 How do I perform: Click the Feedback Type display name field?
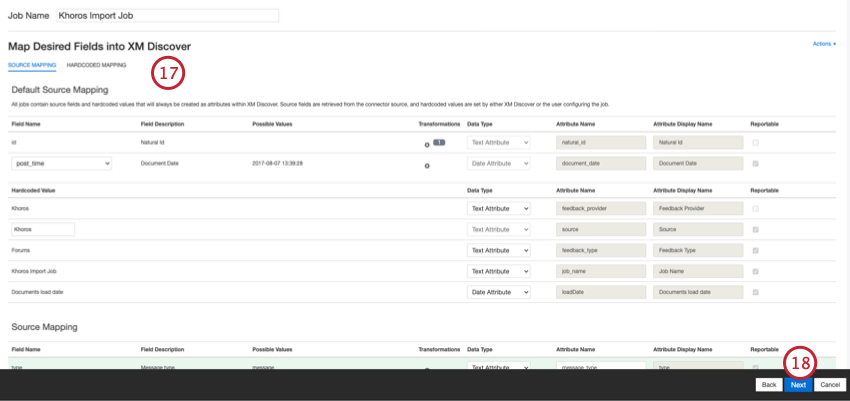[698, 250]
